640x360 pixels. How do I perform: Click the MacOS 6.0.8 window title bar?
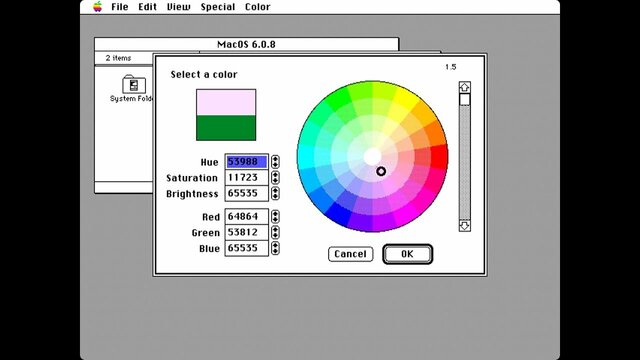click(x=247, y=44)
